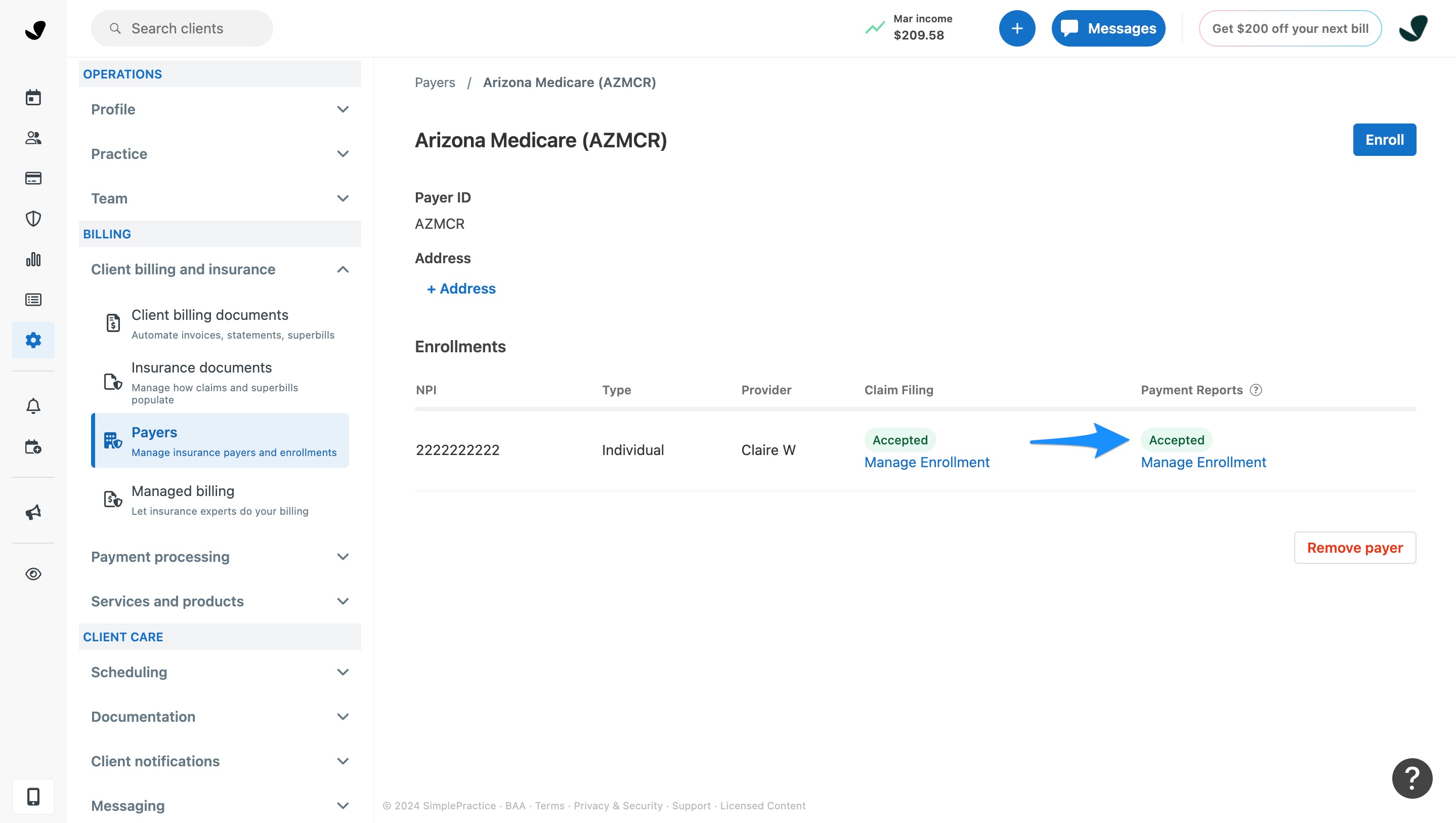The height and width of the screenshot is (823, 1456).
Task: Click Manage Enrollment under Claim Filing
Action: (x=927, y=462)
